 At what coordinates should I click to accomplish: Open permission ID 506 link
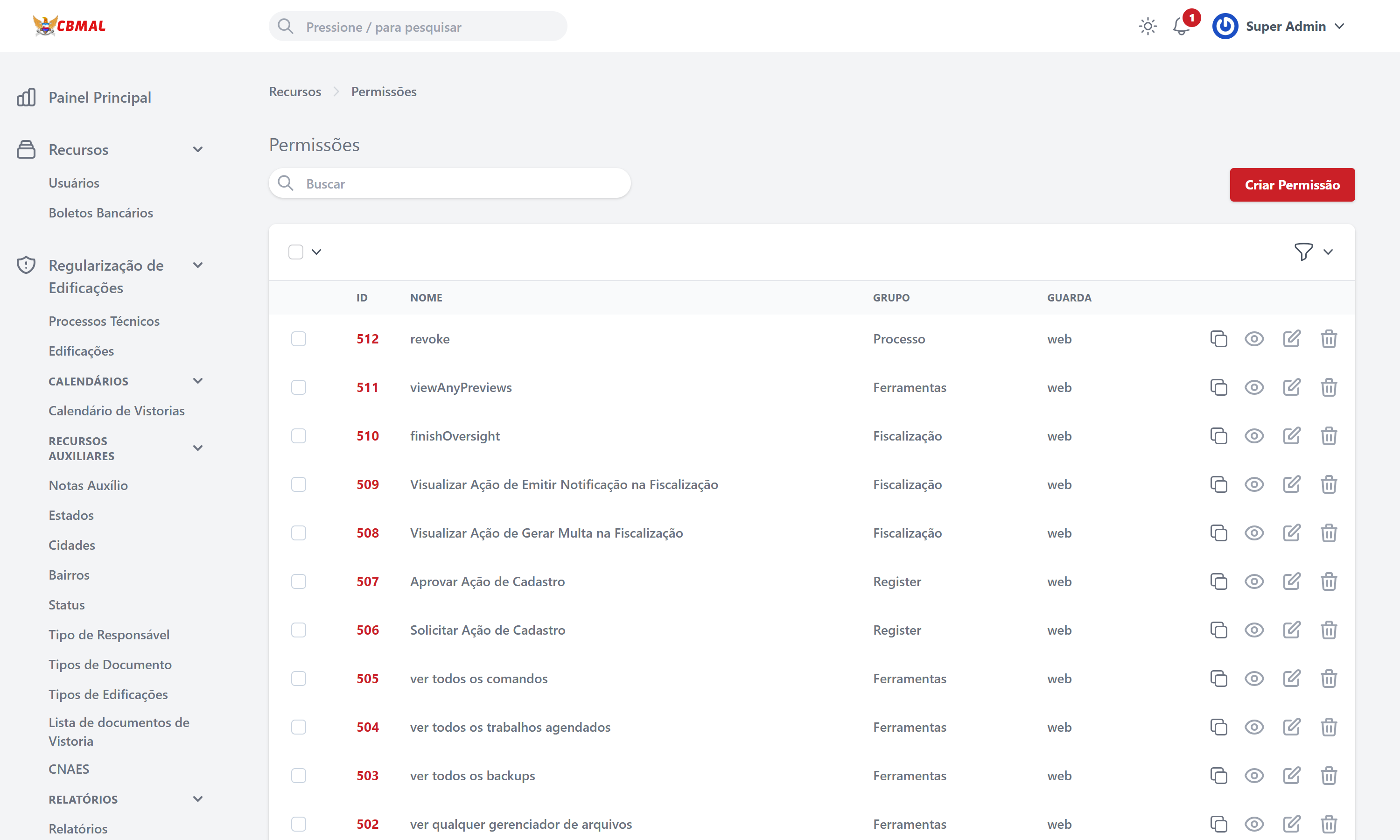click(x=367, y=630)
